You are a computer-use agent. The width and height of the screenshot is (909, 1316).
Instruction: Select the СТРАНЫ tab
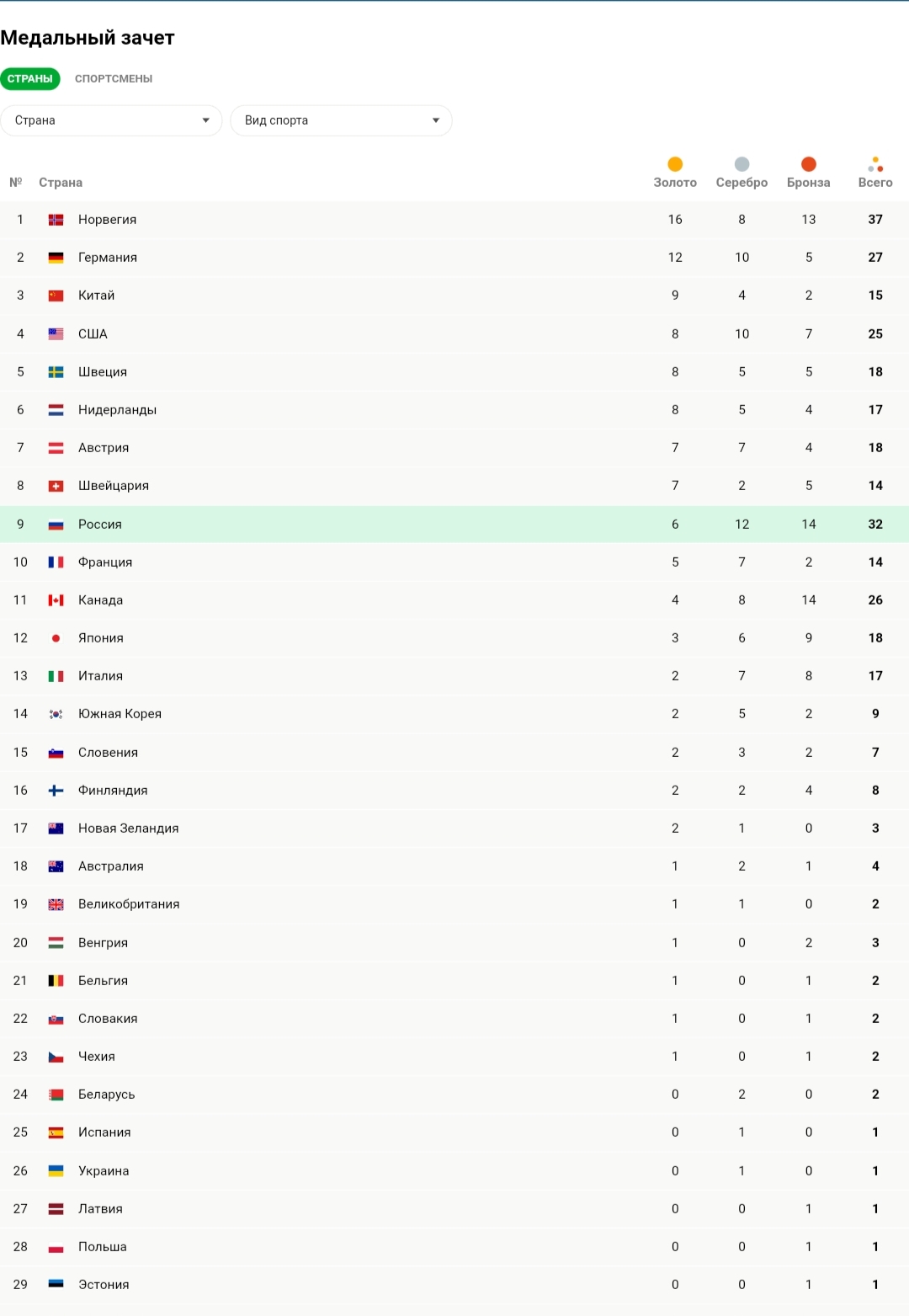(30, 78)
